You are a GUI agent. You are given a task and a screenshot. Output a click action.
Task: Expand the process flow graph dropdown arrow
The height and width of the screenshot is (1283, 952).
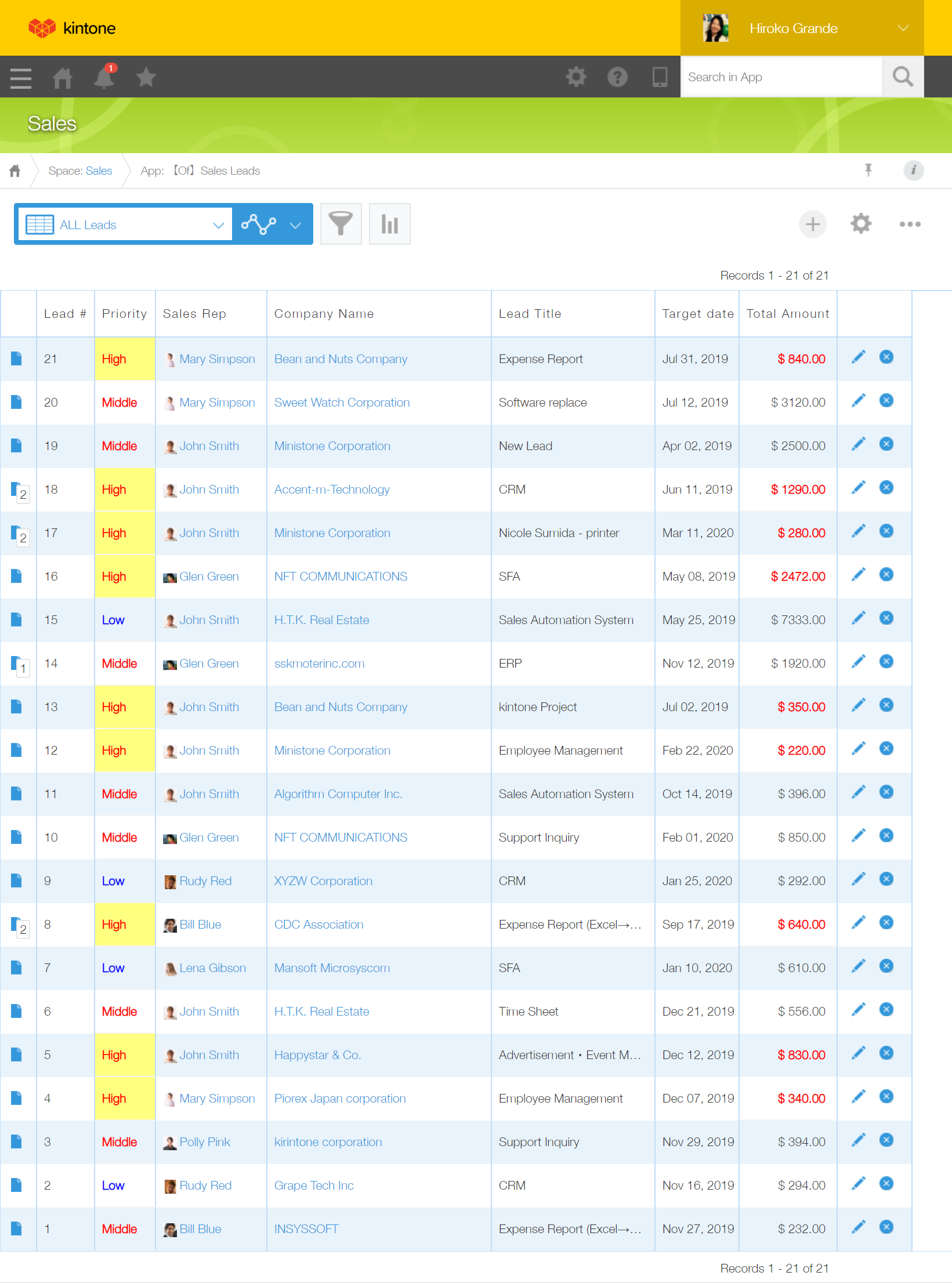coord(295,225)
